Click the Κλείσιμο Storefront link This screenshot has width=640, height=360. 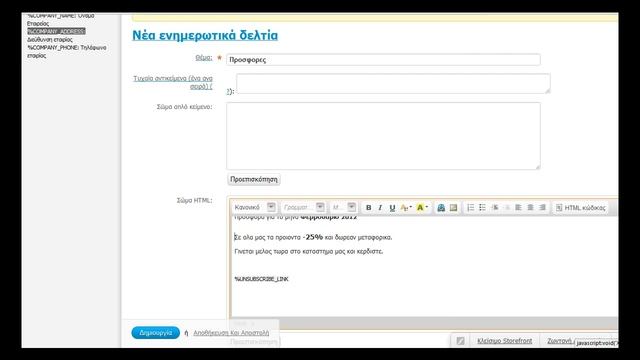tap(504, 340)
